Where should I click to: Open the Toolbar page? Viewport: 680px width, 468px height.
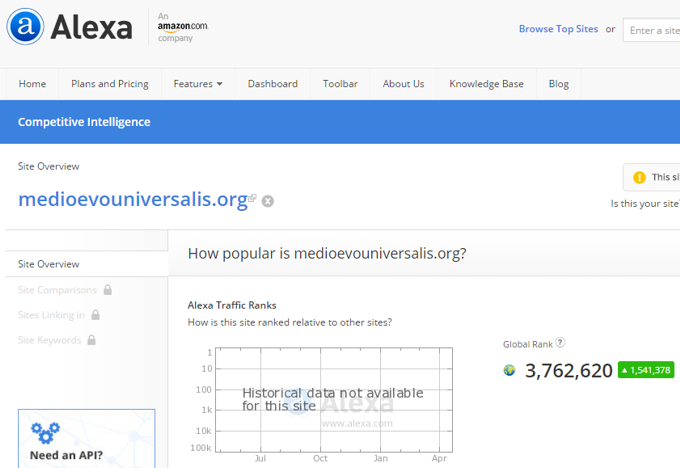coord(340,84)
